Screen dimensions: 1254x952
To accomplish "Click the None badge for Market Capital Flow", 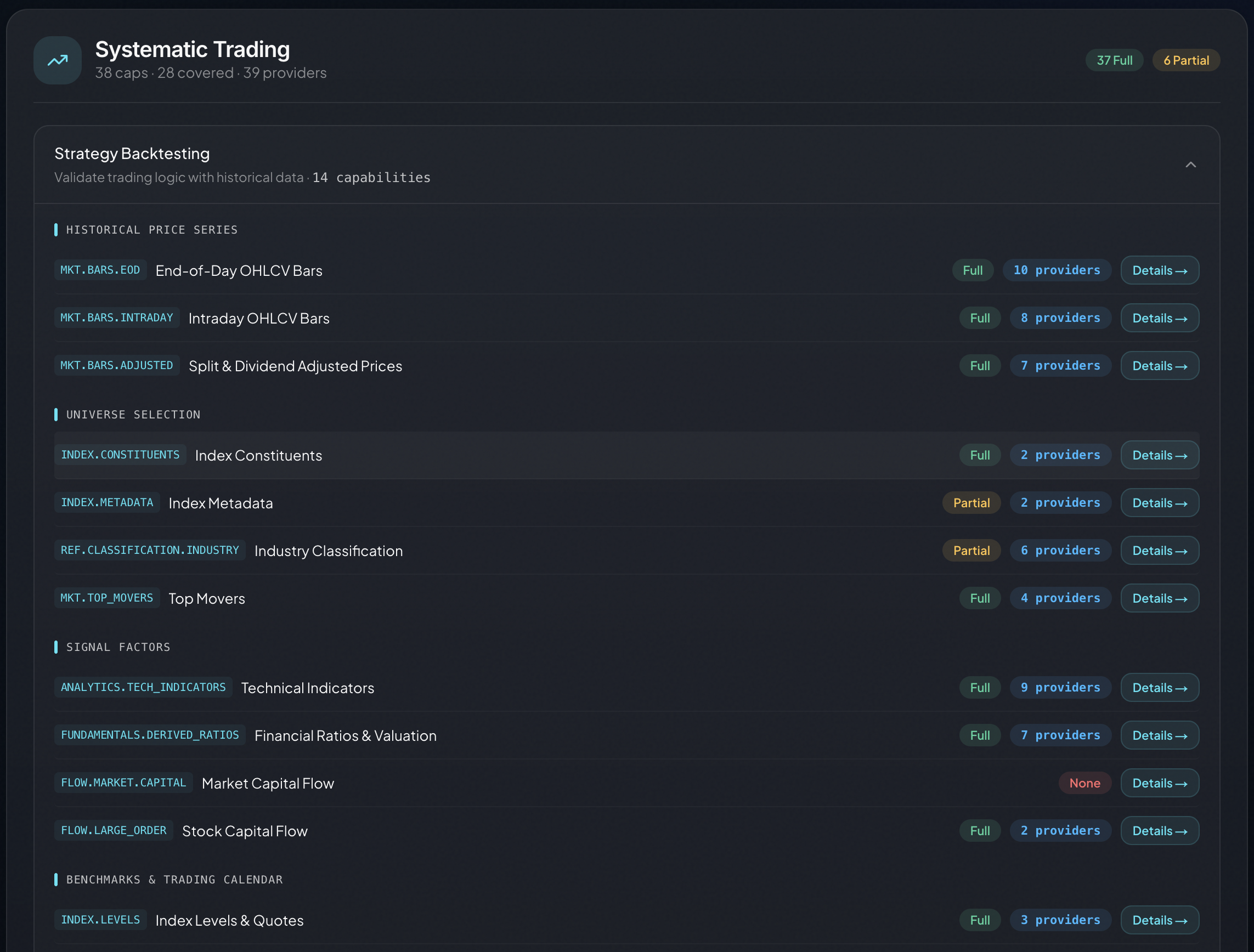I will (1084, 783).
